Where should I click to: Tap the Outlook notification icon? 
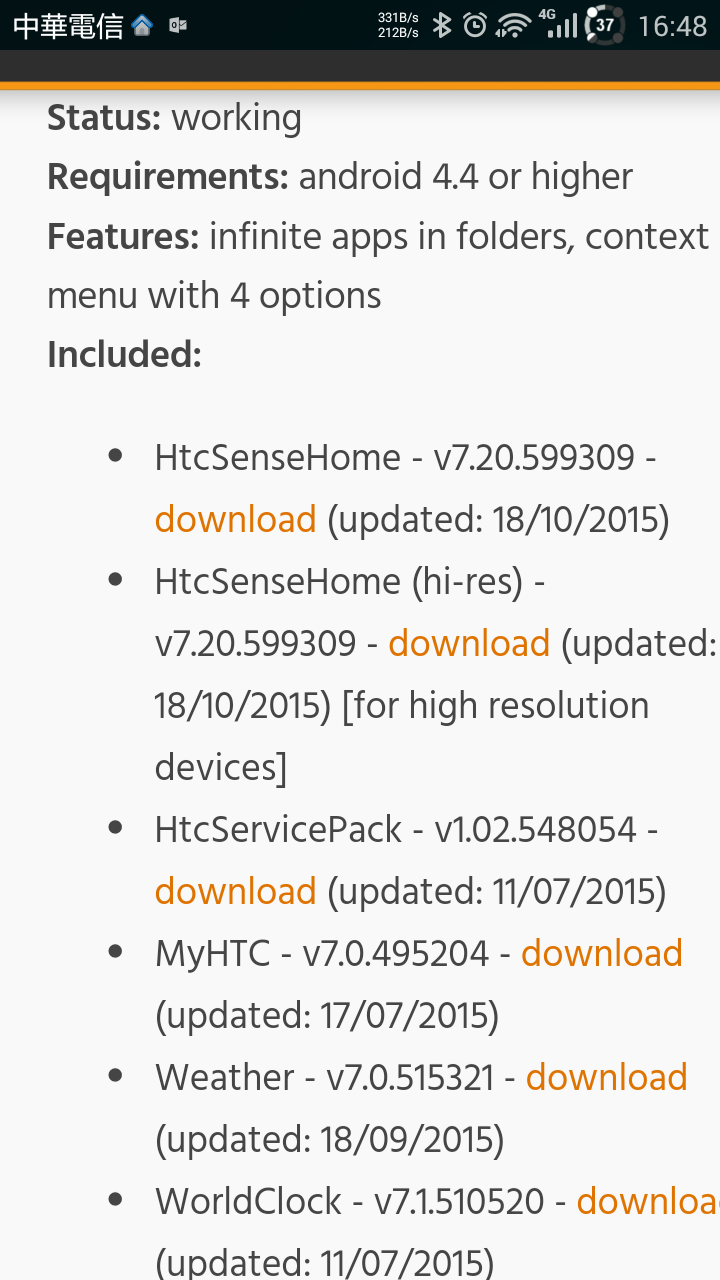coord(178,26)
